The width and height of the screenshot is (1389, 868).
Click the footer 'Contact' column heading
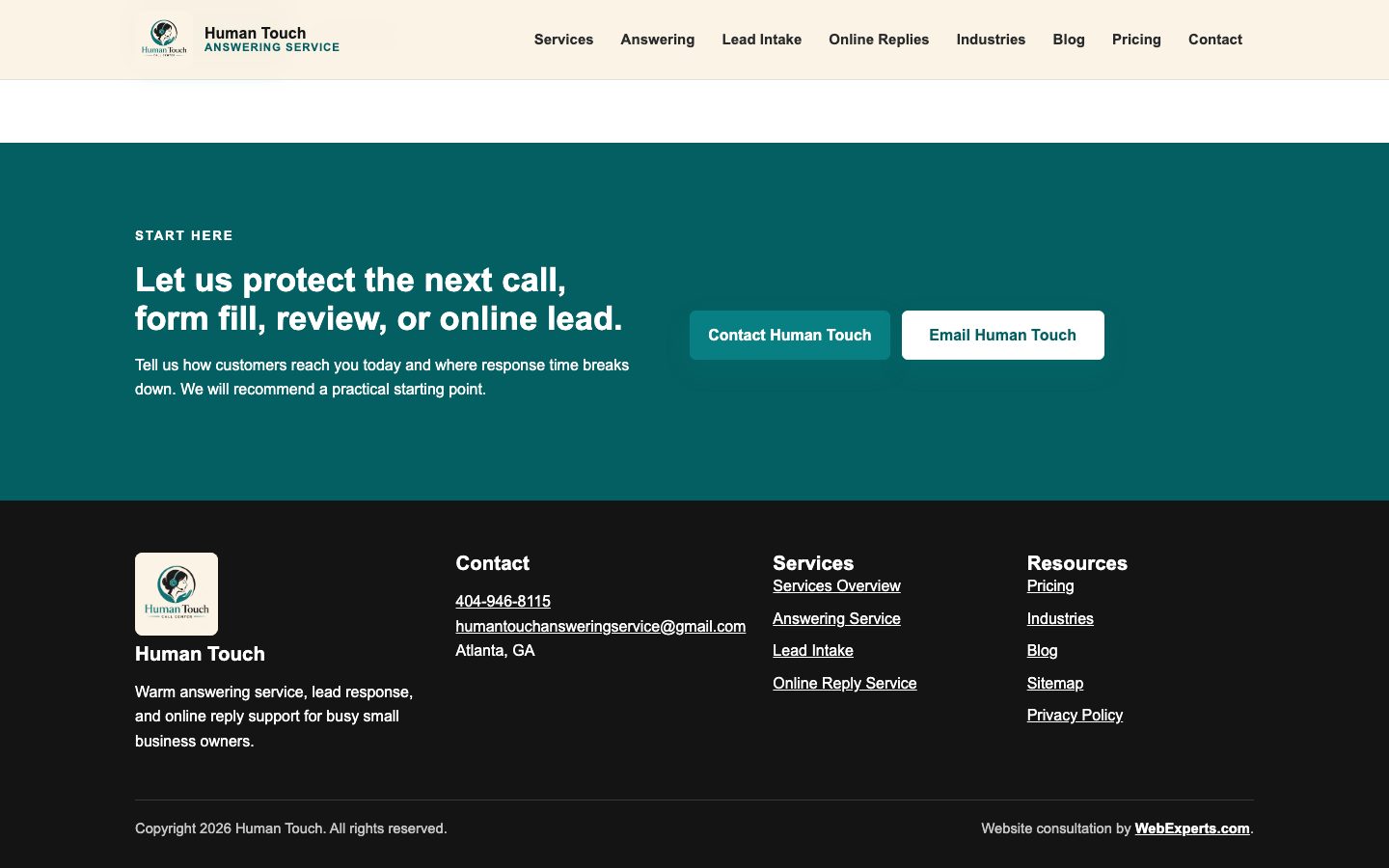tap(493, 563)
